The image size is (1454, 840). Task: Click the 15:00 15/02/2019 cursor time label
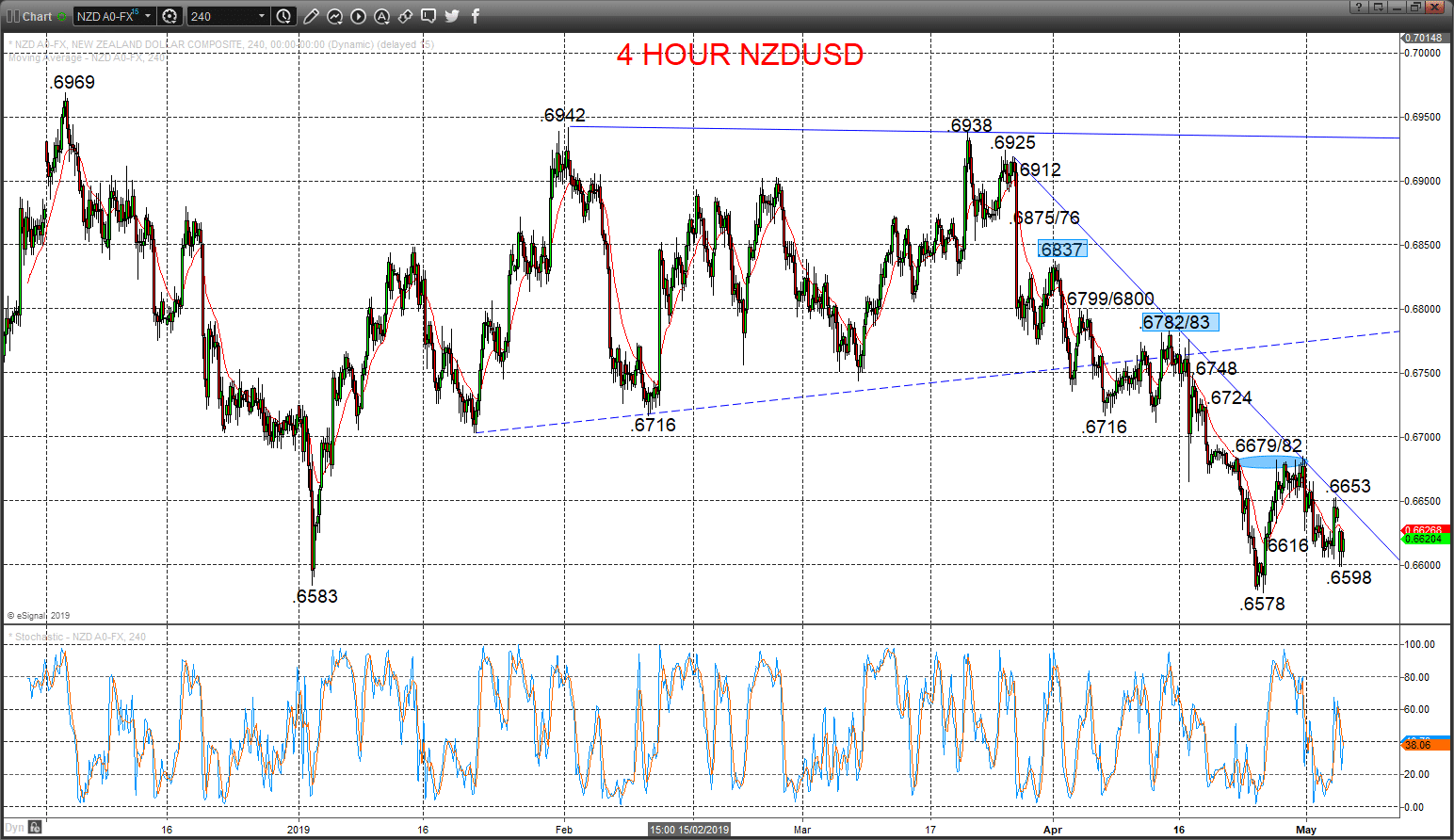(x=689, y=830)
